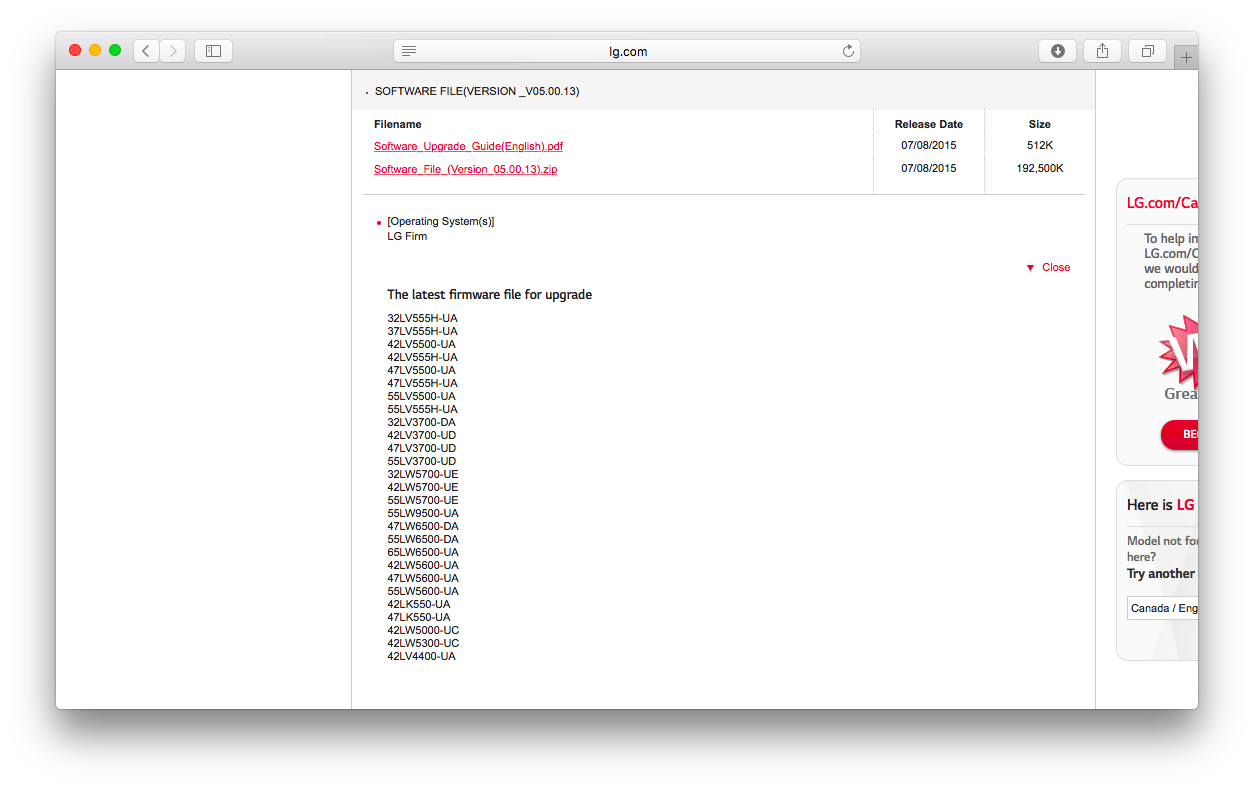Select model 42LK550-UA text
1254x789 pixels.
[x=419, y=604]
